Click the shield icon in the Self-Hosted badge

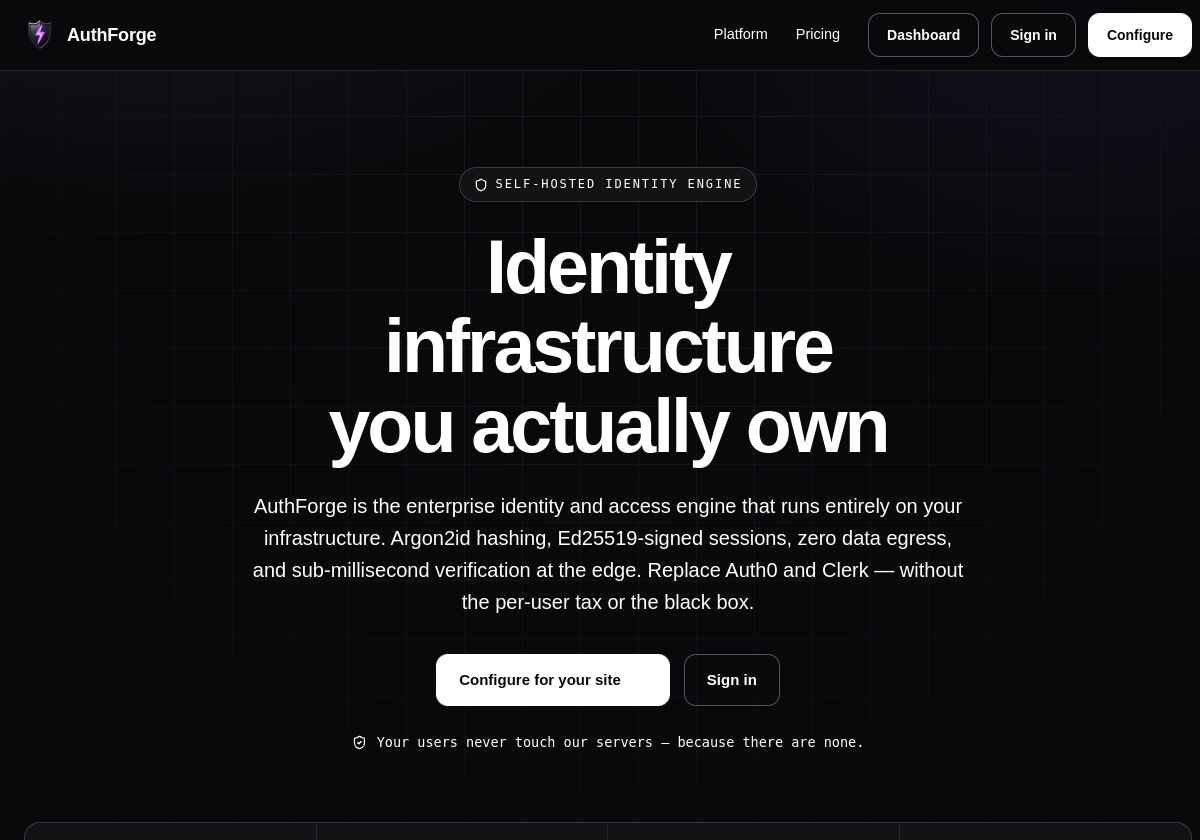(x=481, y=185)
